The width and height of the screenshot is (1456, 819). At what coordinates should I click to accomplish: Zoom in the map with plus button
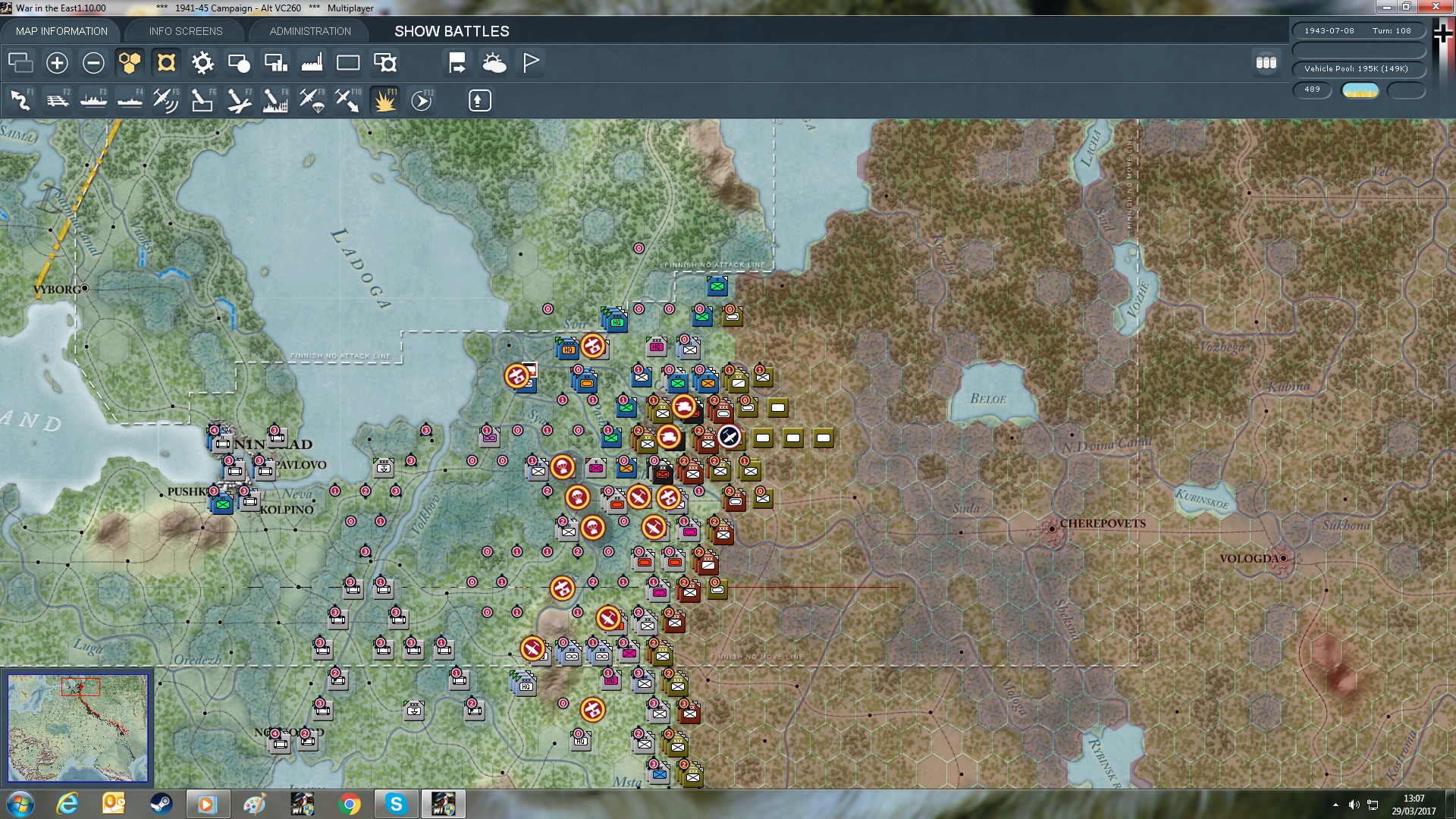click(x=57, y=62)
